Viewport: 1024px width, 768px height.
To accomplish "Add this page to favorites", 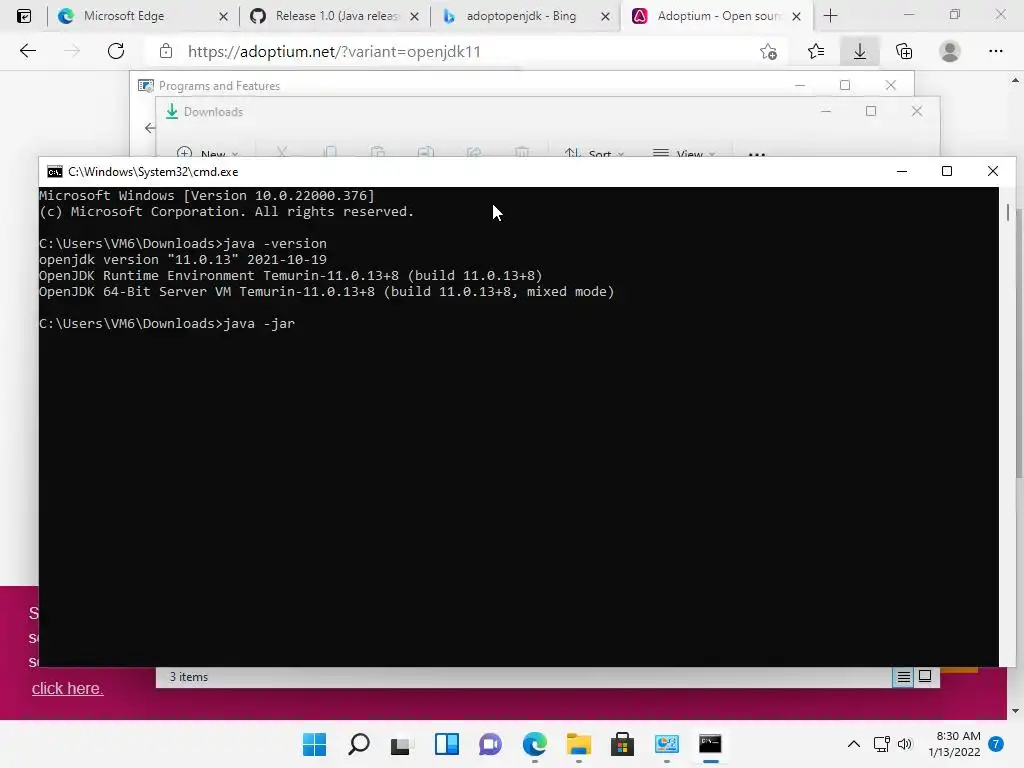I will point(769,52).
